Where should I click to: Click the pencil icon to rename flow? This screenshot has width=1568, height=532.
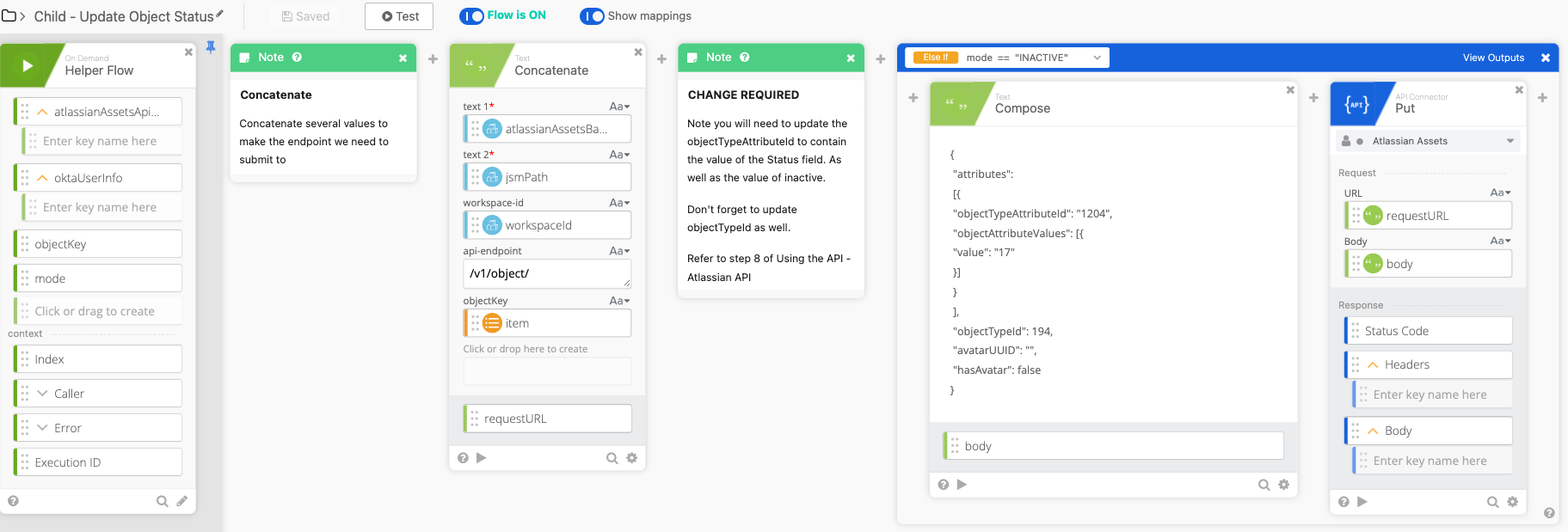[x=220, y=14]
